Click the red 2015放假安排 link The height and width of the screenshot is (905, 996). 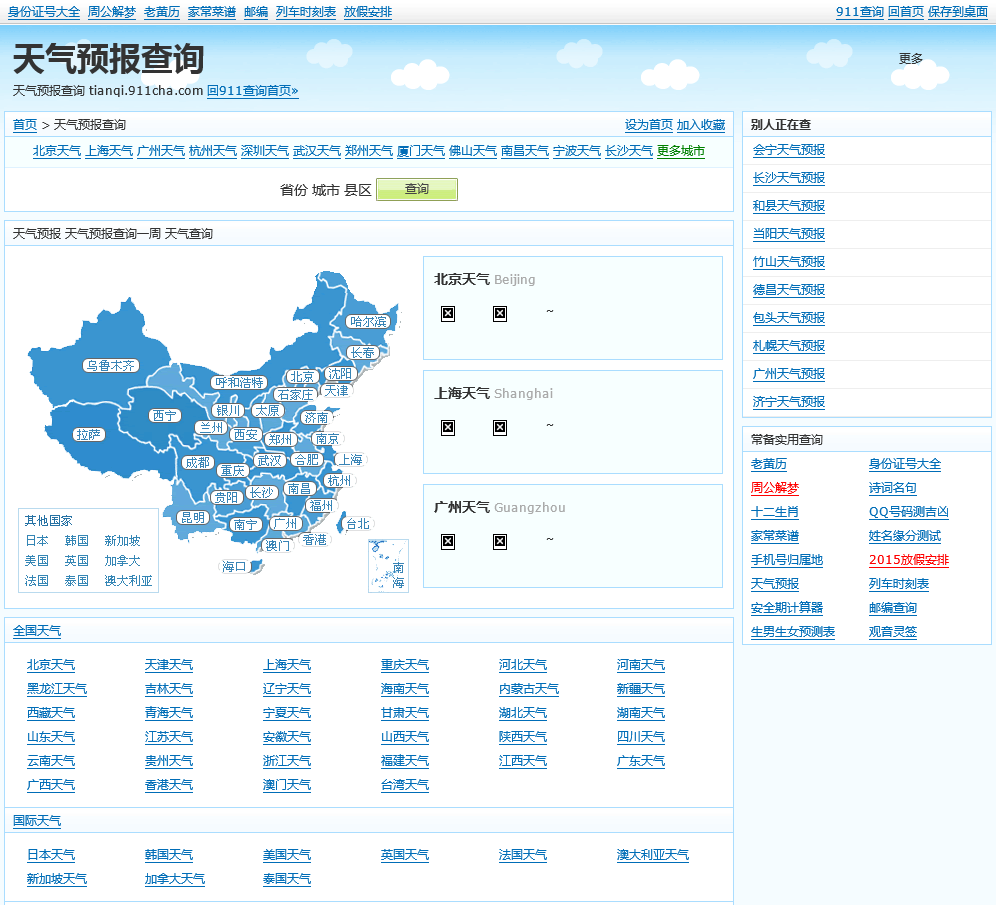coord(908,560)
